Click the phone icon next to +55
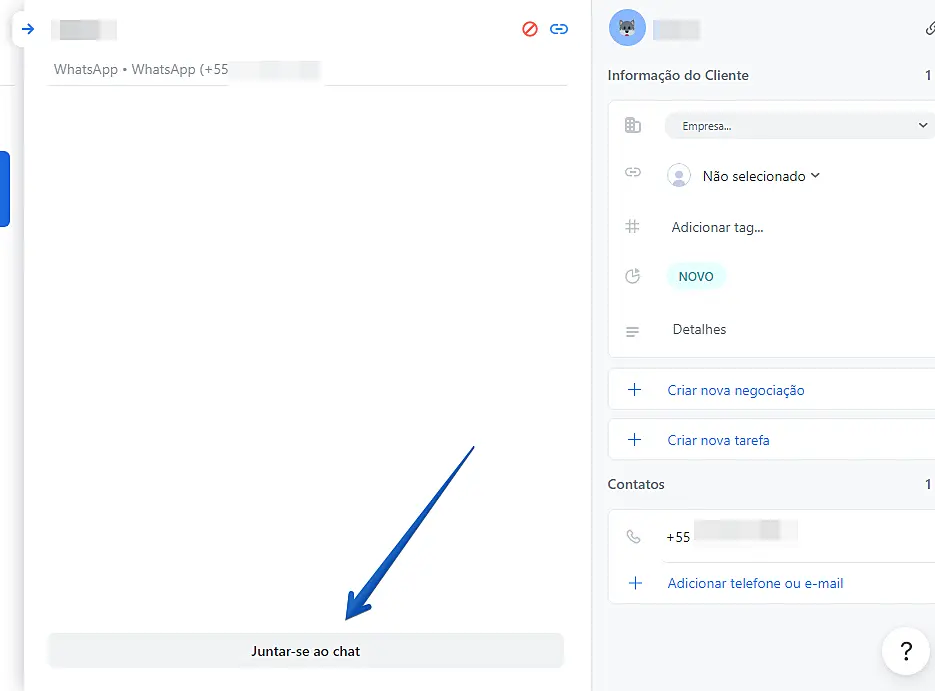935x691 pixels. tap(633, 537)
